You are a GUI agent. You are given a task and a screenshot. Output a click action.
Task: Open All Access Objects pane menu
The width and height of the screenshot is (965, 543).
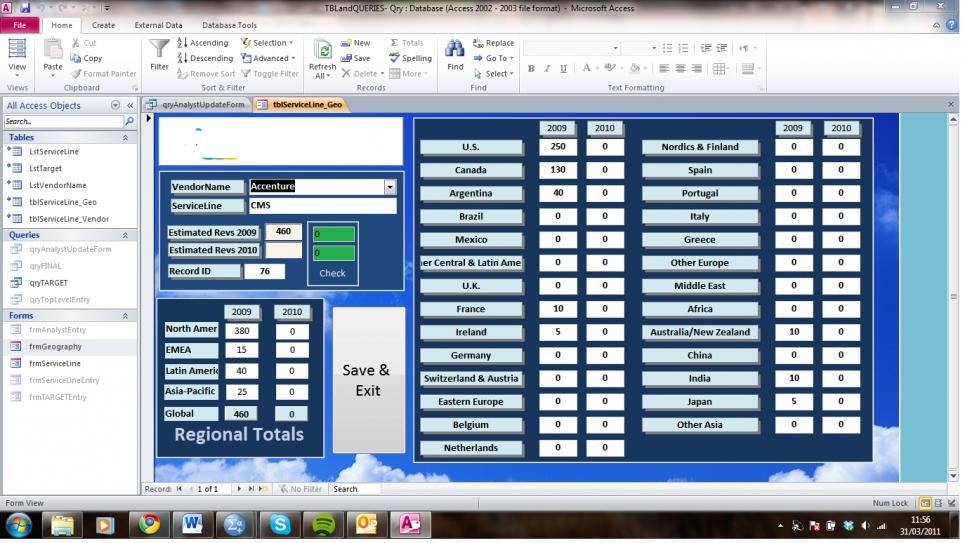115,105
